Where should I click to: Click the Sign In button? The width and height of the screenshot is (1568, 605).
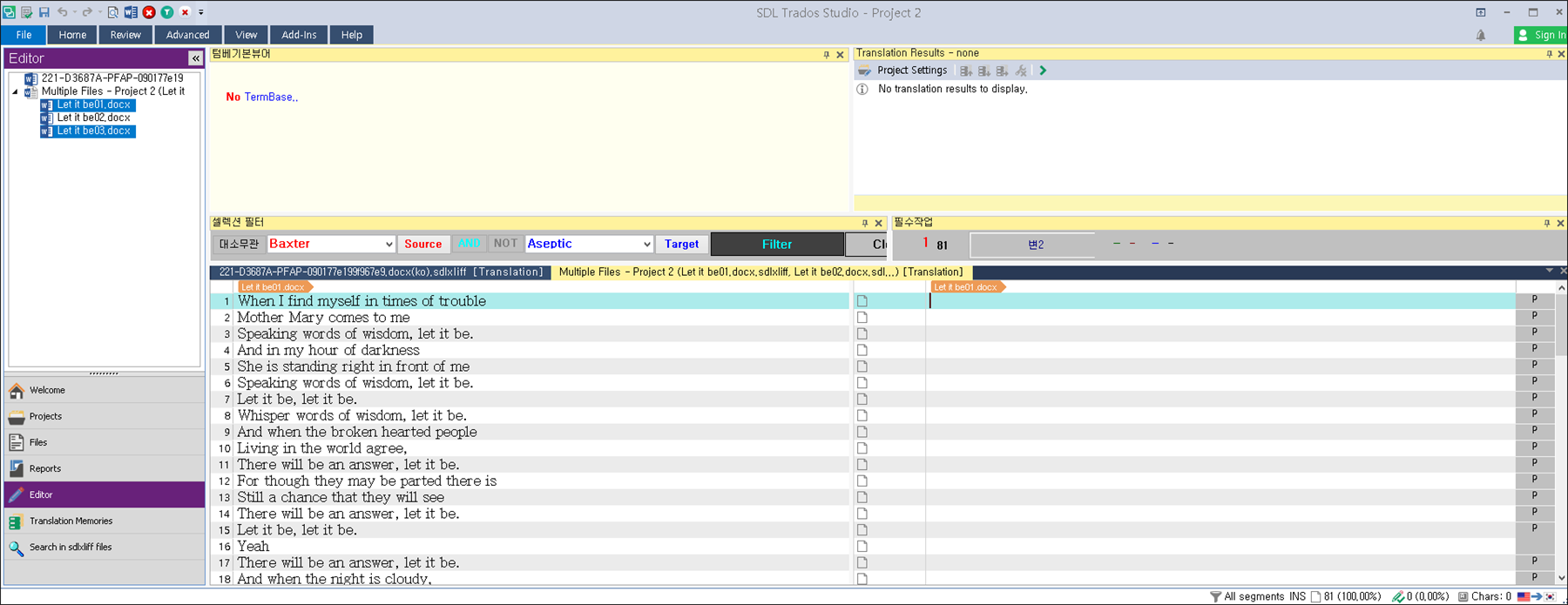coord(1540,35)
